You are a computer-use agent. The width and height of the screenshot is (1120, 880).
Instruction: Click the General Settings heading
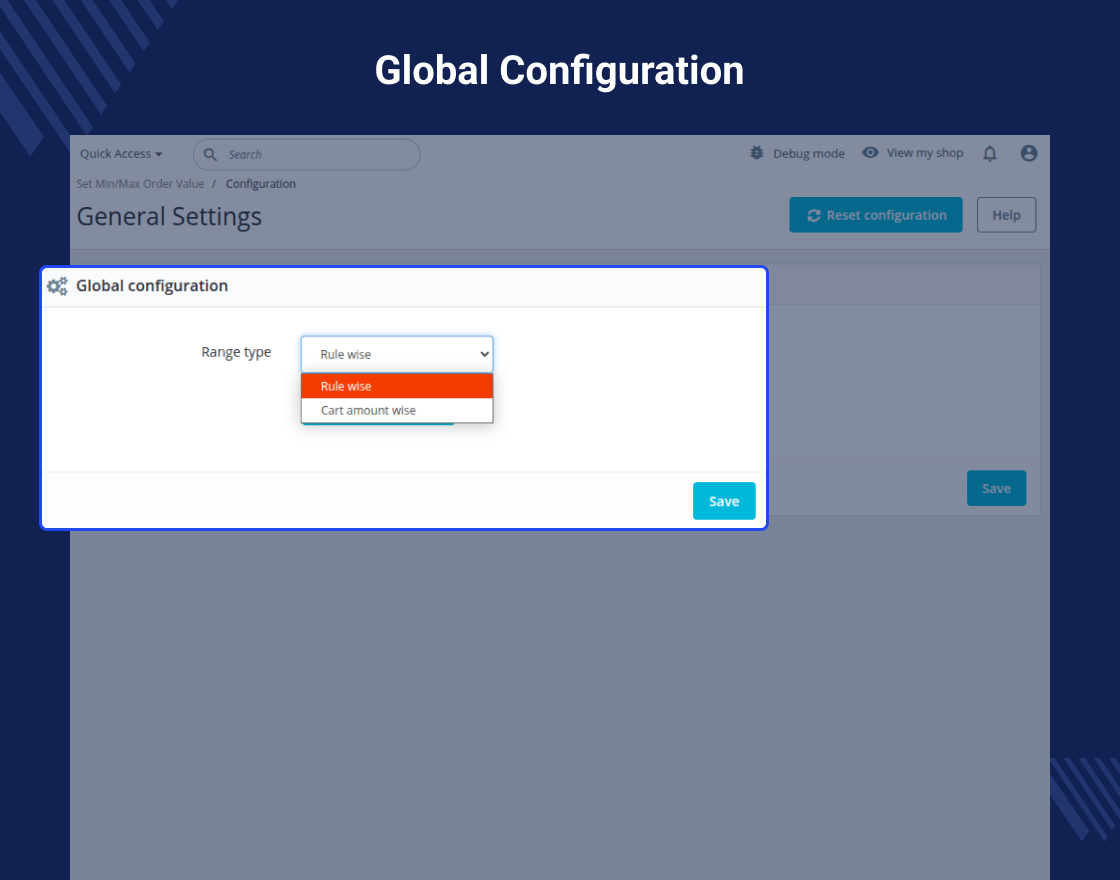click(x=169, y=216)
